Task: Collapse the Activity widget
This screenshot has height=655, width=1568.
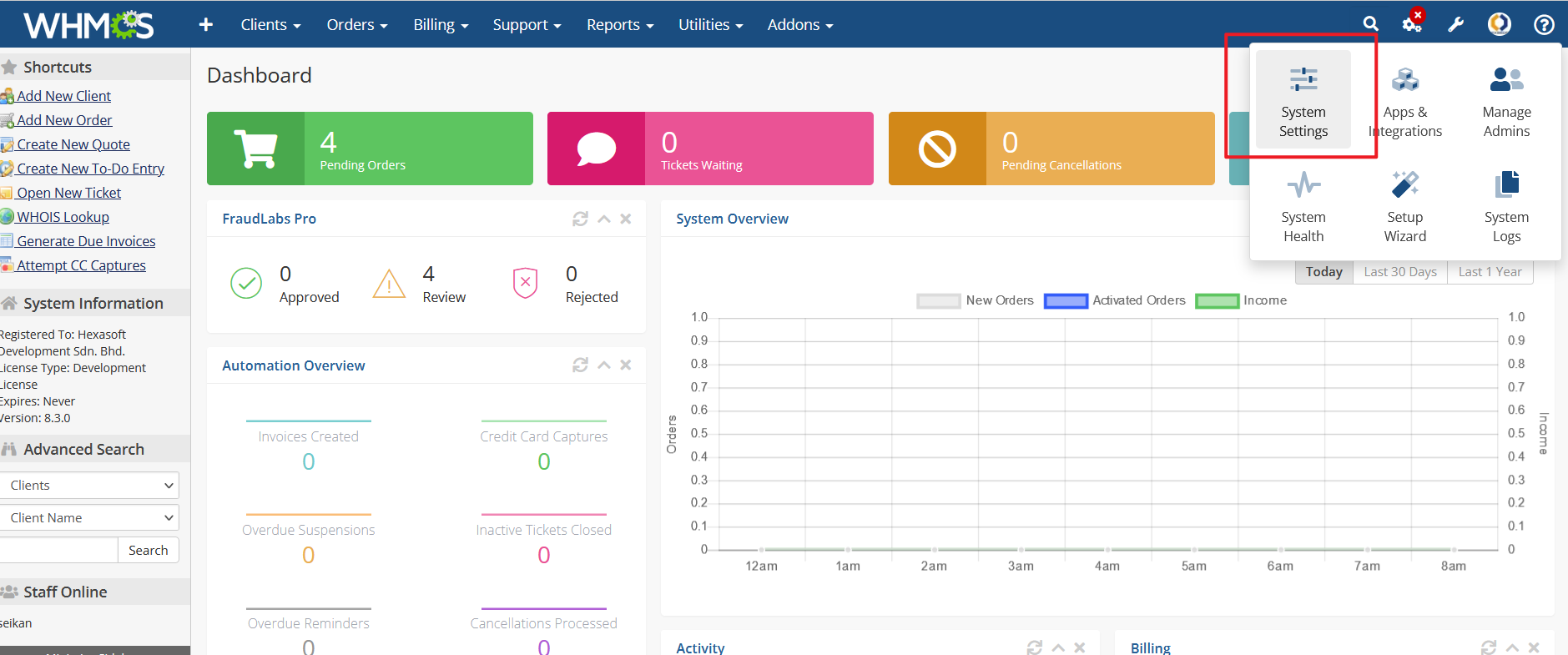Action: pos(1058,647)
